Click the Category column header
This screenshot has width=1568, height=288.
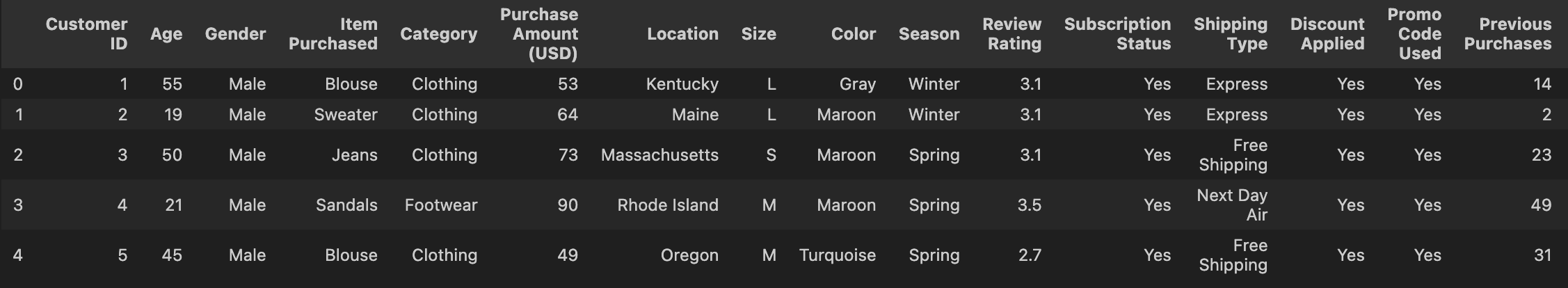(439, 34)
